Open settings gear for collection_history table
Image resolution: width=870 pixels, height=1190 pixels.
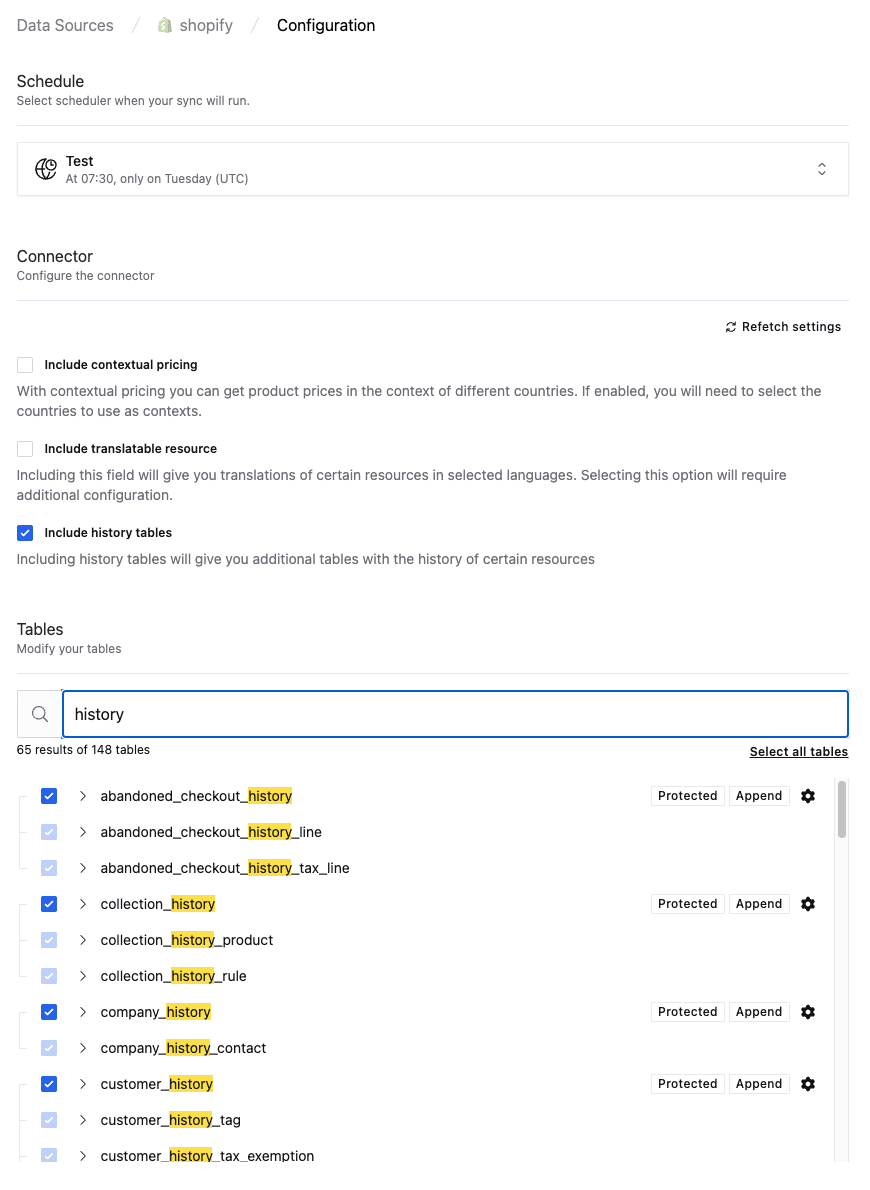(x=808, y=903)
